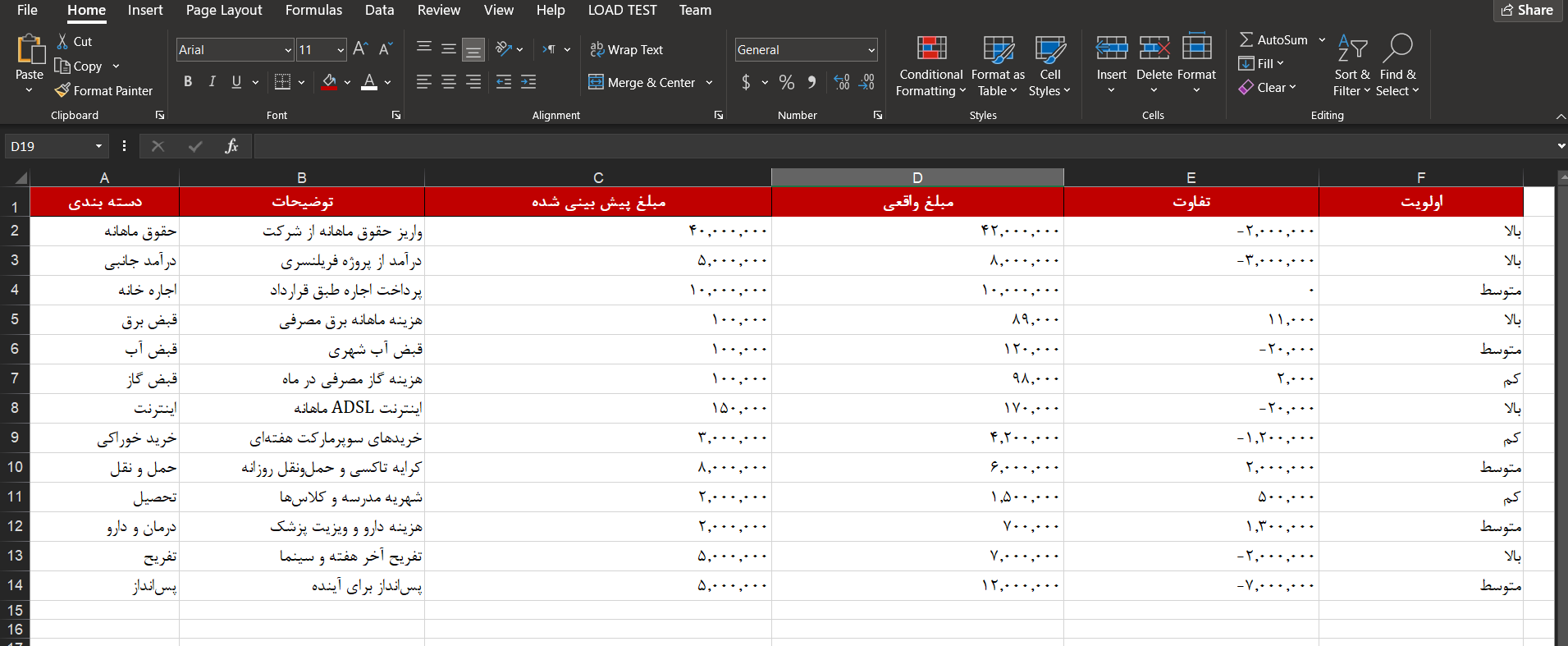The width and height of the screenshot is (1568, 646).
Task: Increase font size with the larger A
Action: [x=360, y=49]
